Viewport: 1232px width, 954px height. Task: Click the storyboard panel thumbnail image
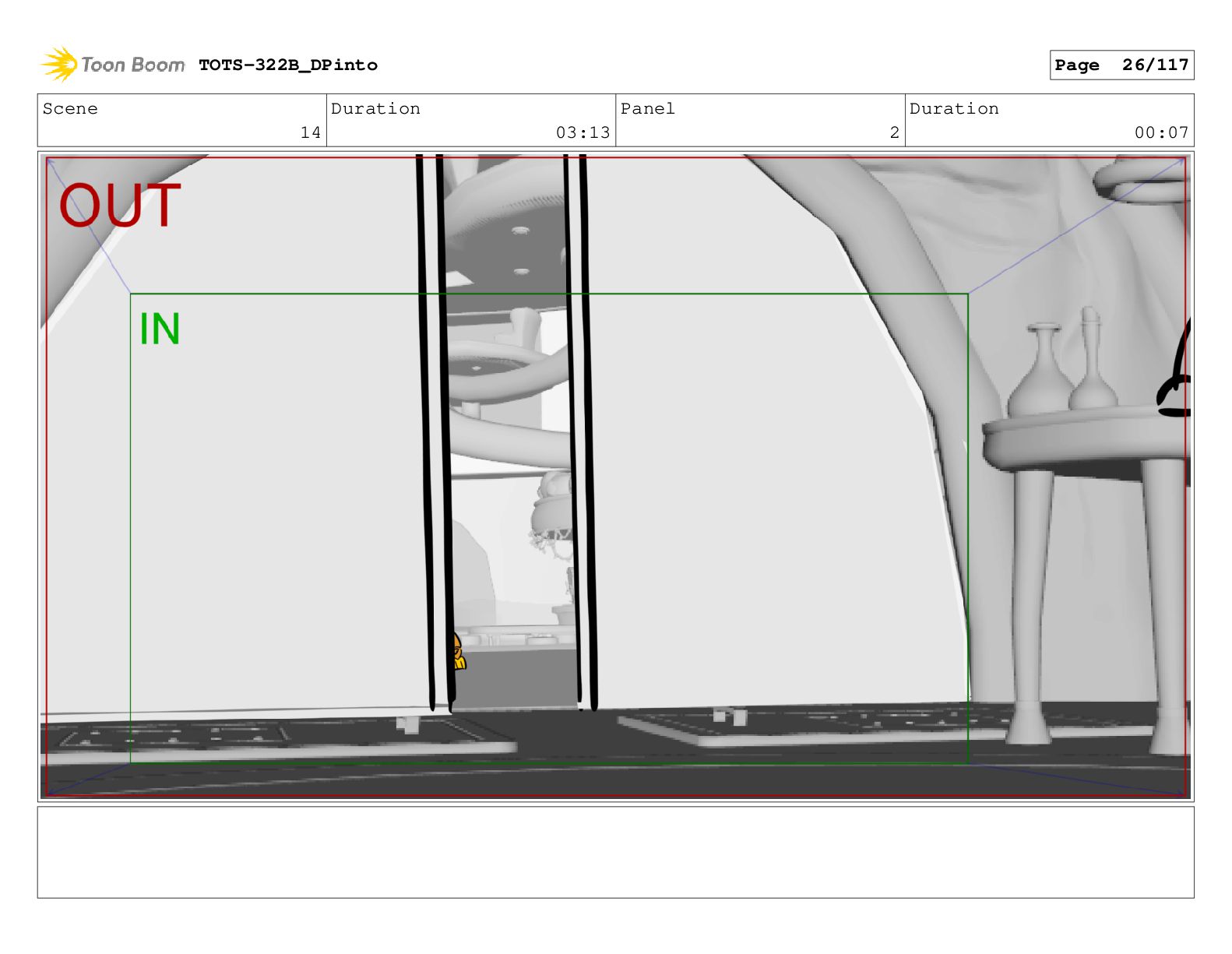(615, 477)
